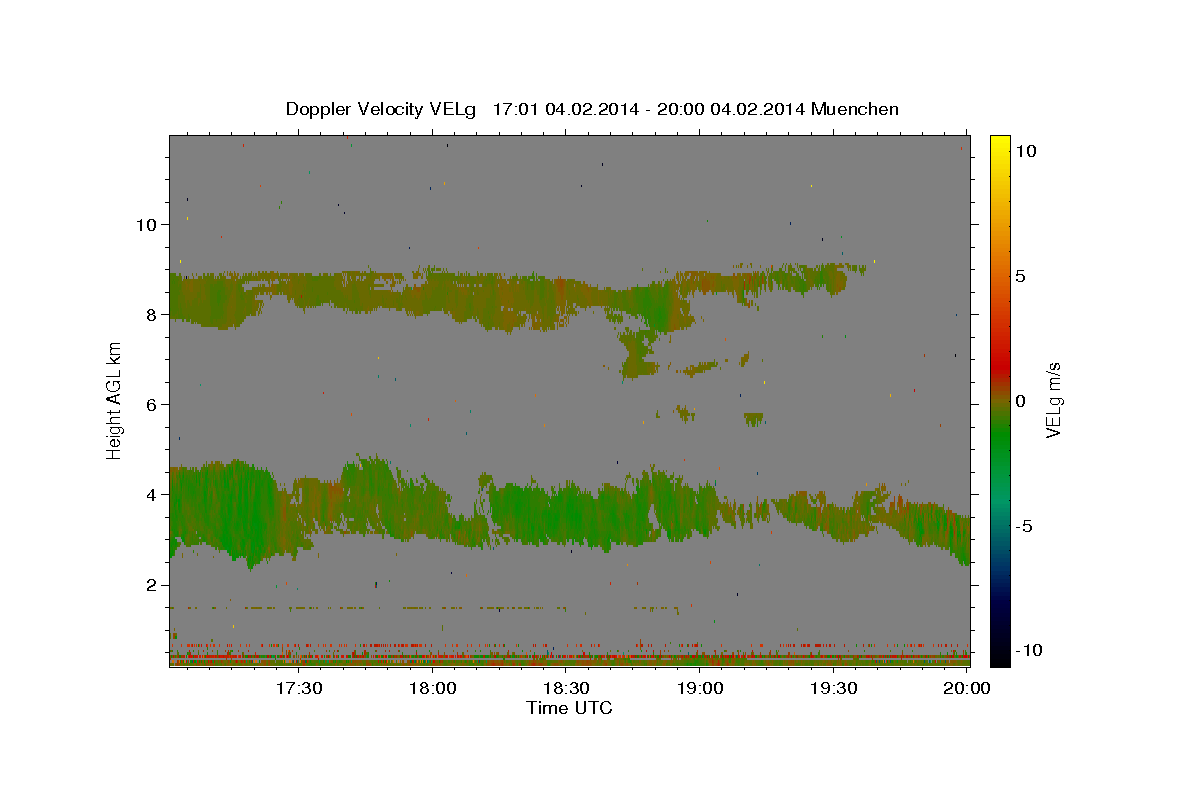Click the 'Muenchen' station name in title
The image size is (1200, 800).
tap(856, 109)
